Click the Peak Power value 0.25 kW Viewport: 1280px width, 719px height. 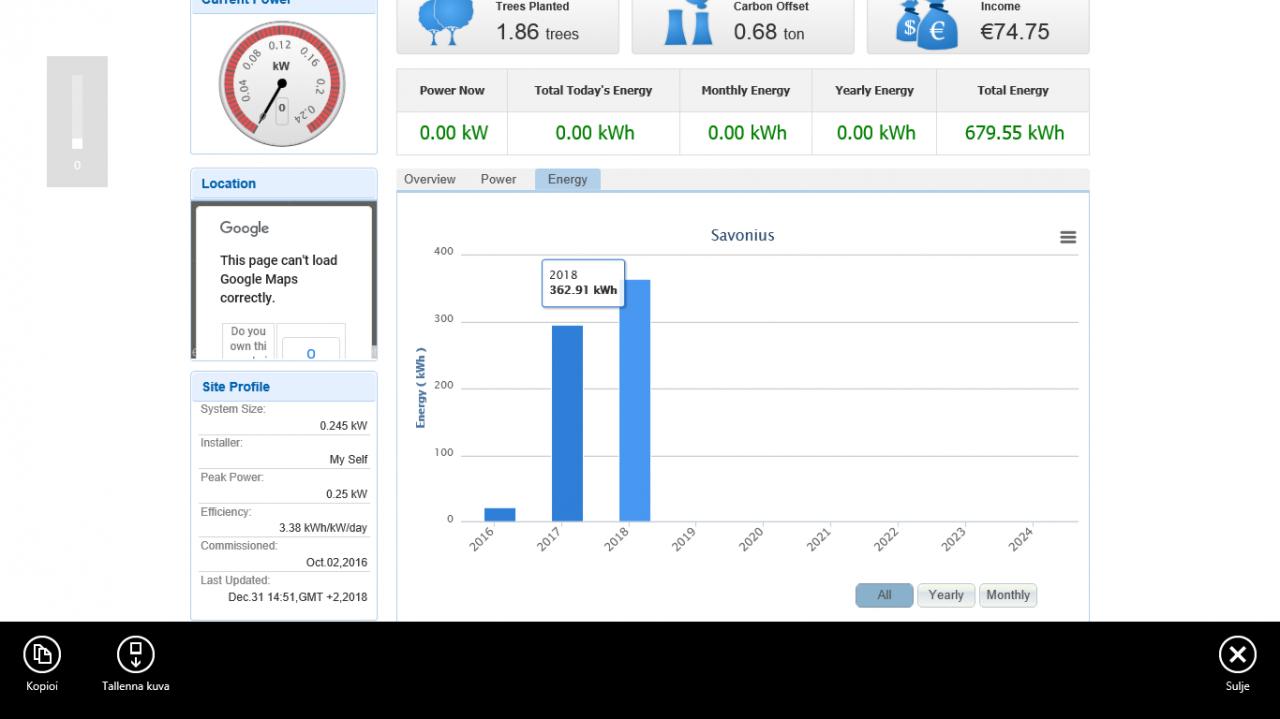pos(346,494)
